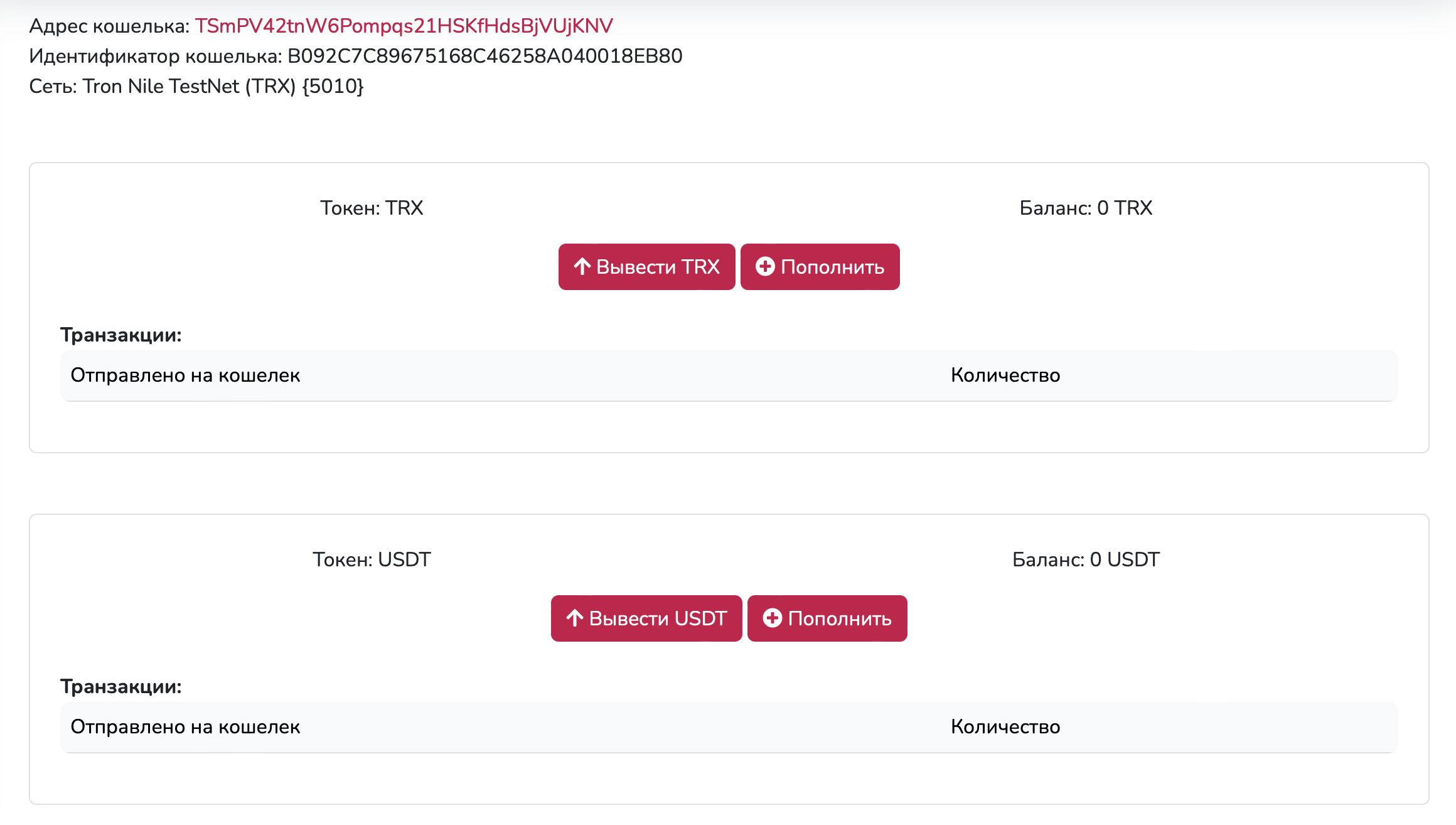Open the red wallet address link
1456x825 pixels.
(404, 26)
